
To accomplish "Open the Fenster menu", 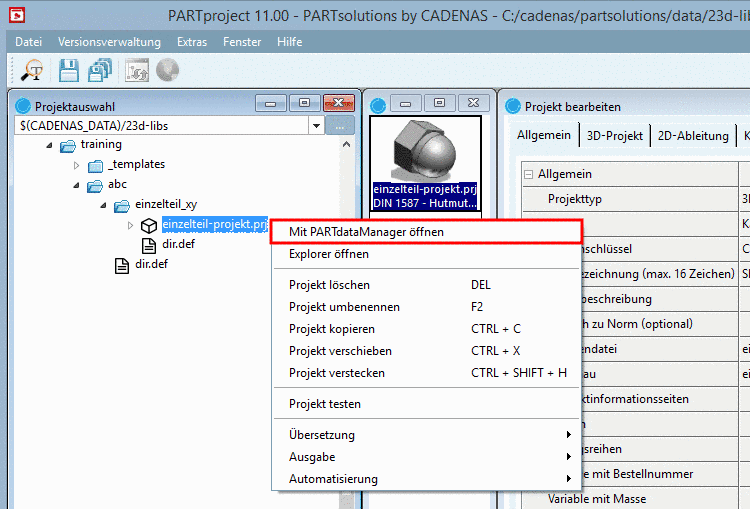I will pos(242,42).
